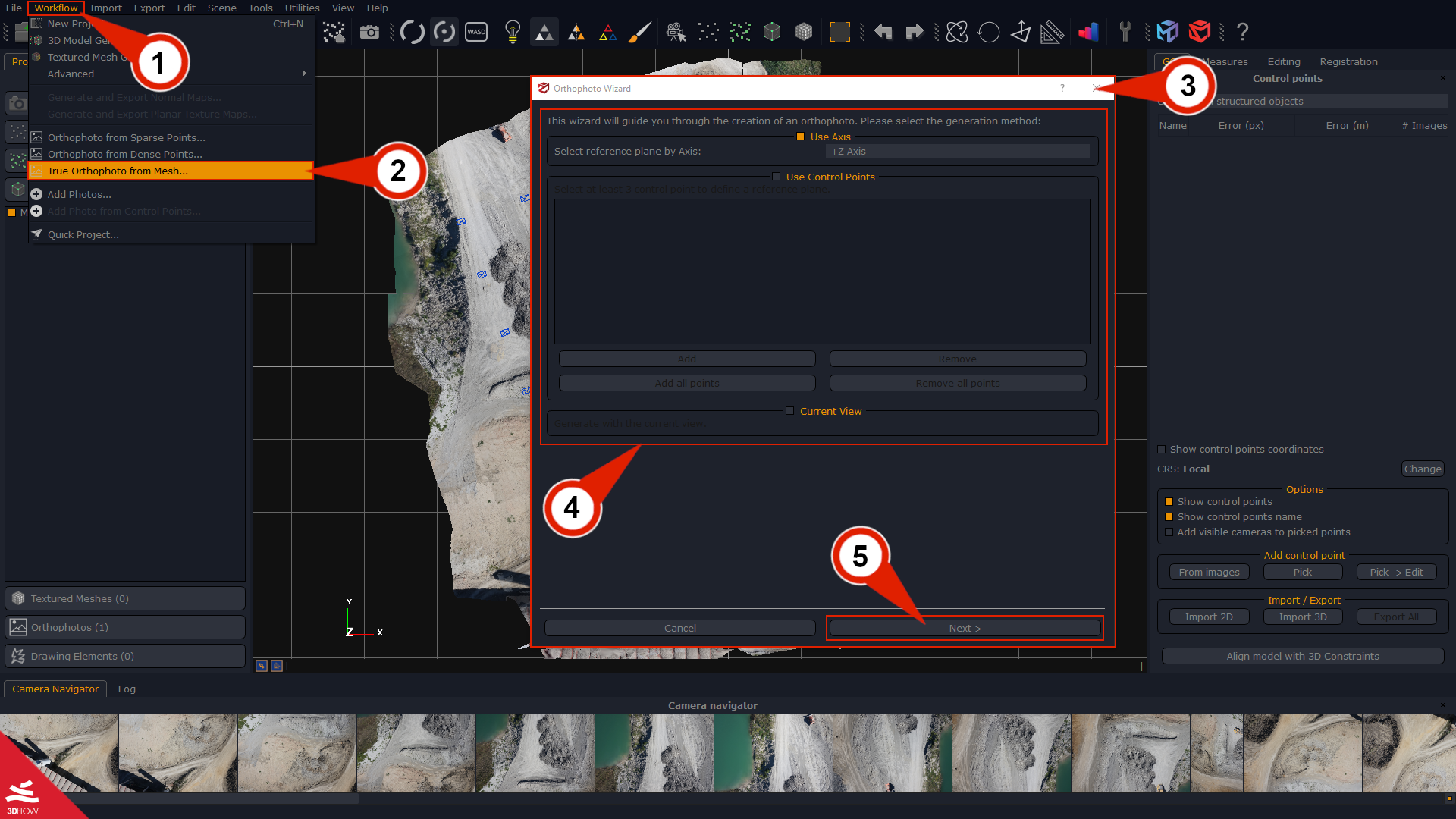Enable the Current View checkbox
The height and width of the screenshot is (819, 1456).
click(789, 411)
